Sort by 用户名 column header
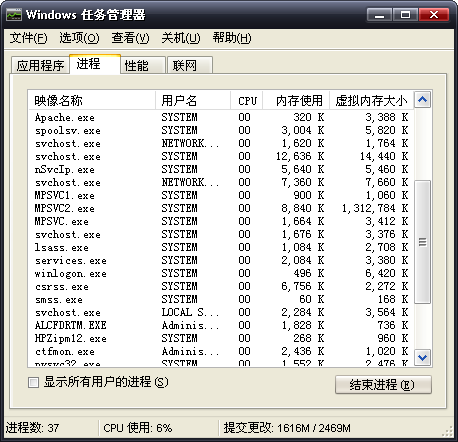This screenshot has height=442, width=458. click(193, 100)
